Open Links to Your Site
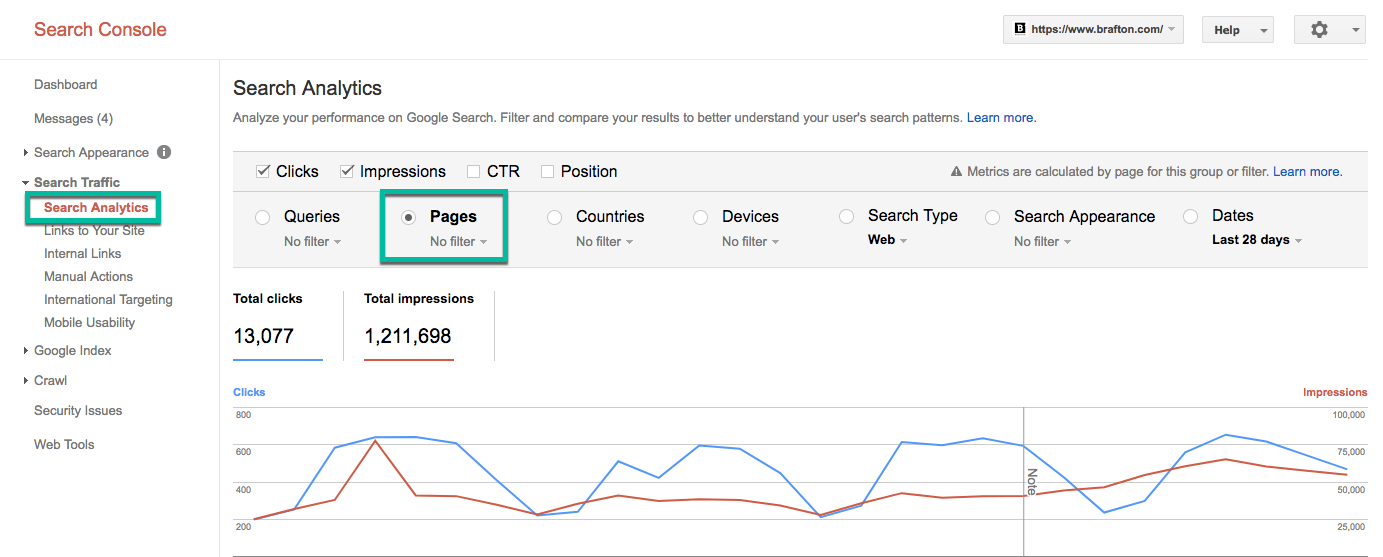 pyautogui.click(x=94, y=231)
